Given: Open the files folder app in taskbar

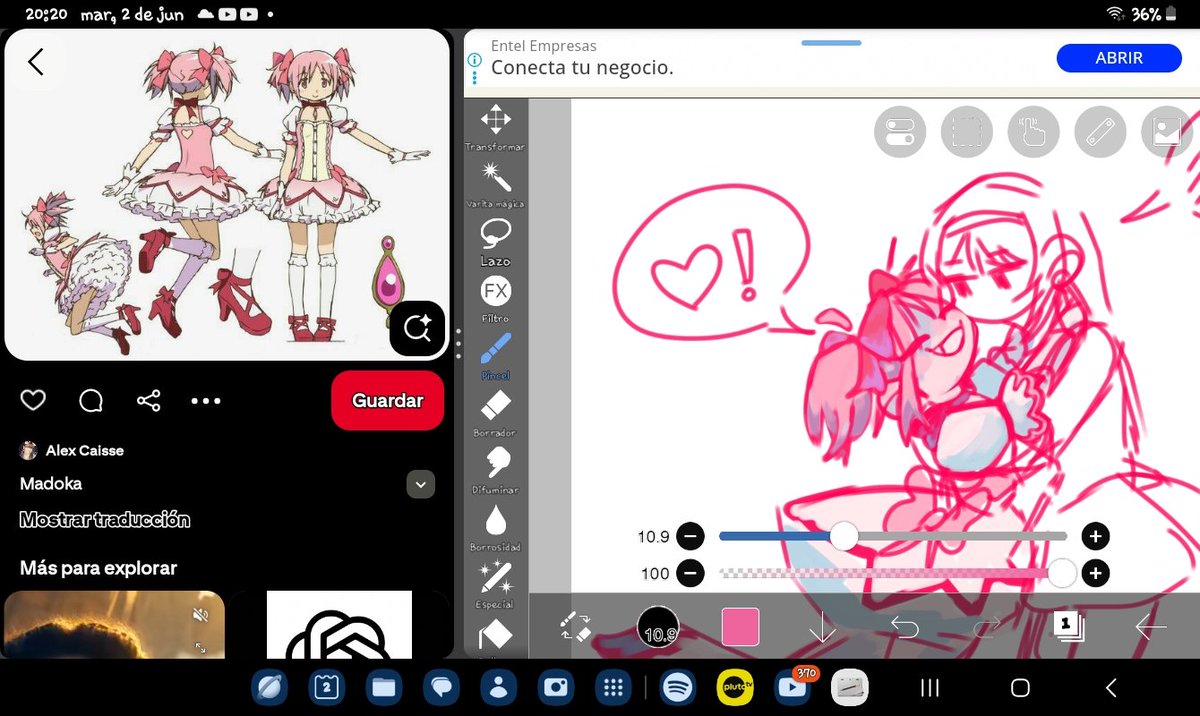Looking at the screenshot, I should pyautogui.click(x=384, y=687).
